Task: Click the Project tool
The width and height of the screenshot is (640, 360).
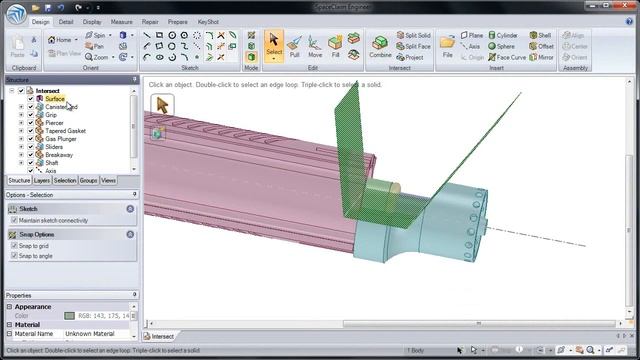Action: (x=410, y=58)
